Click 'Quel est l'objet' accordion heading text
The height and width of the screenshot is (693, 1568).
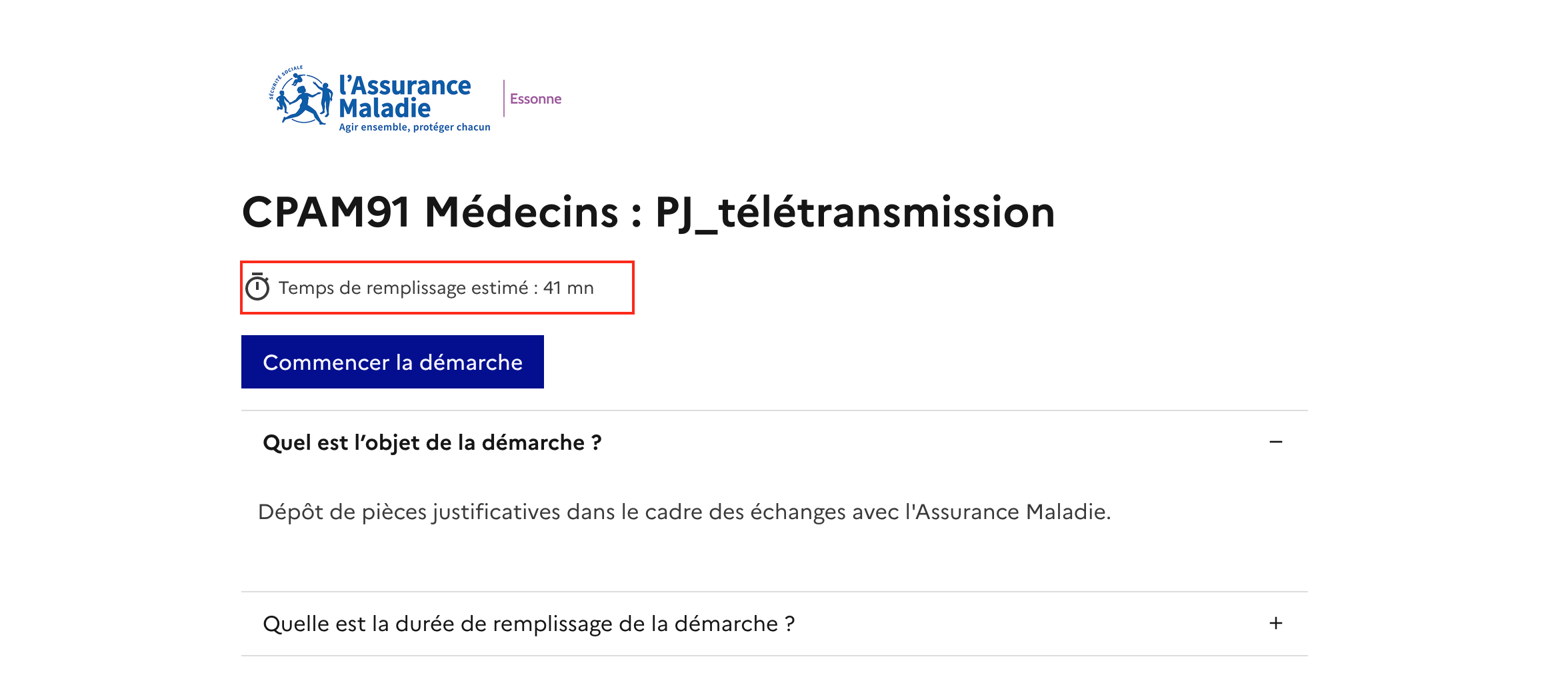pyautogui.click(x=432, y=442)
